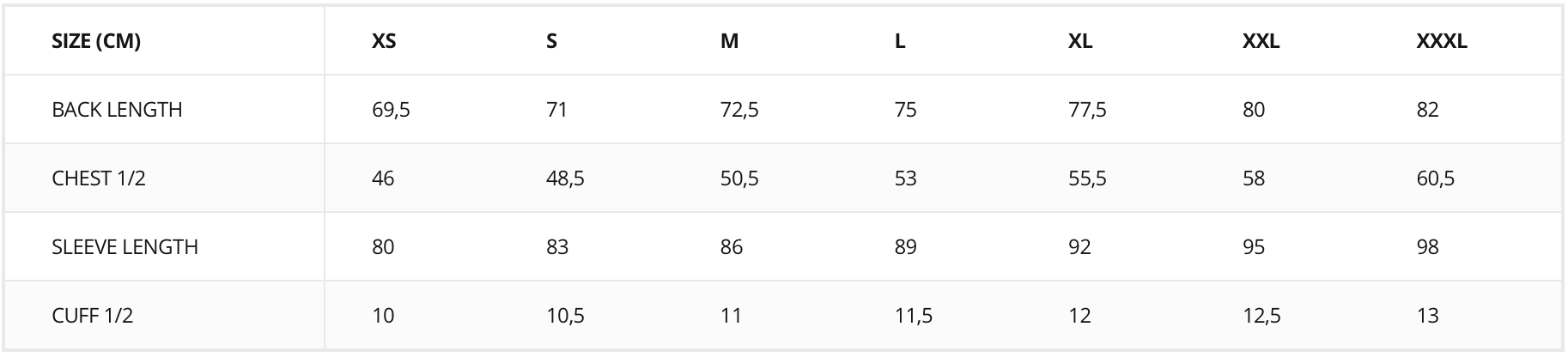The width and height of the screenshot is (1568, 357).
Task: Click the CHEST 1/2 row label
Action: tap(99, 178)
